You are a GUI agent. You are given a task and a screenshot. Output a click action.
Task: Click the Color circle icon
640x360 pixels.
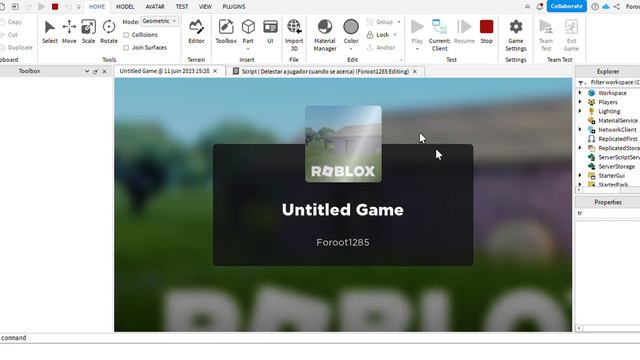click(351, 27)
